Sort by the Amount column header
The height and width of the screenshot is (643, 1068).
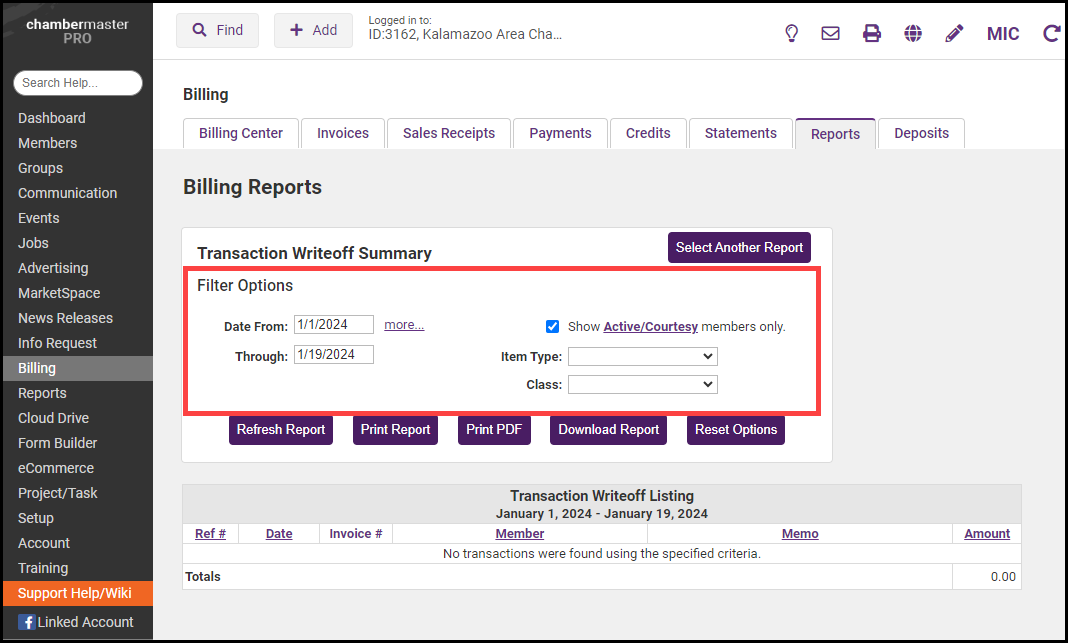point(986,534)
